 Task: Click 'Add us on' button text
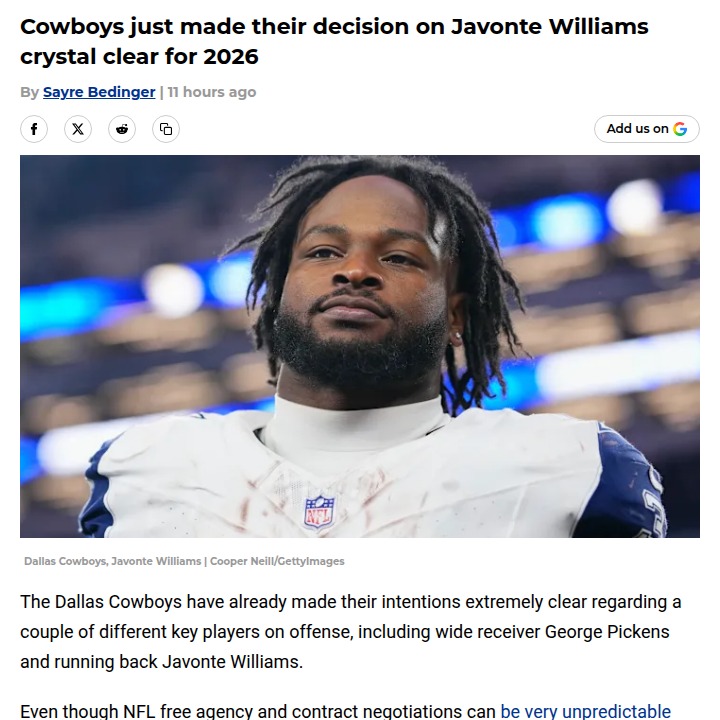point(637,129)
